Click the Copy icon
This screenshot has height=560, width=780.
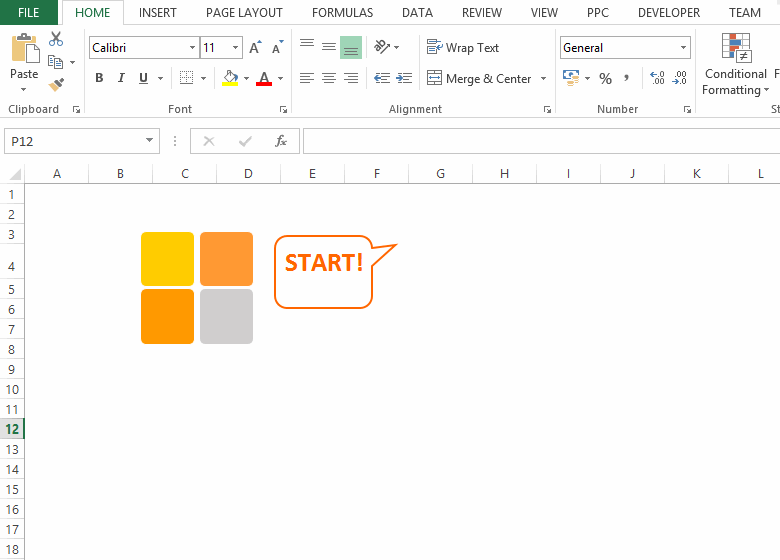point(56,62)
